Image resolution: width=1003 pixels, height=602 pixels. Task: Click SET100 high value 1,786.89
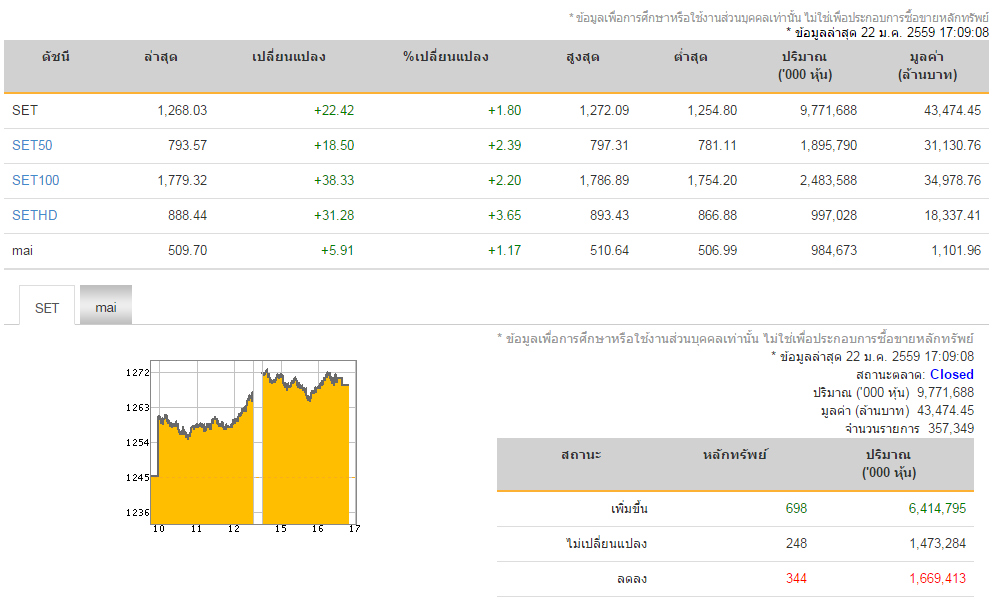tap(604, 180)
